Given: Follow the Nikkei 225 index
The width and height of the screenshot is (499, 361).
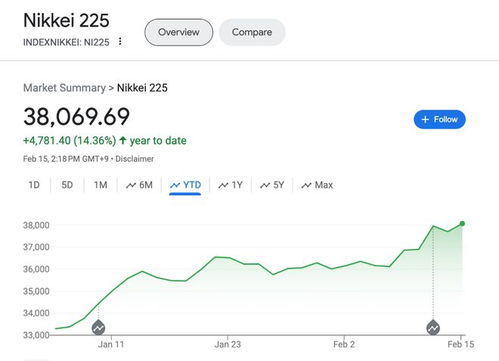Looking at the screenshot, I should (439, 119).
